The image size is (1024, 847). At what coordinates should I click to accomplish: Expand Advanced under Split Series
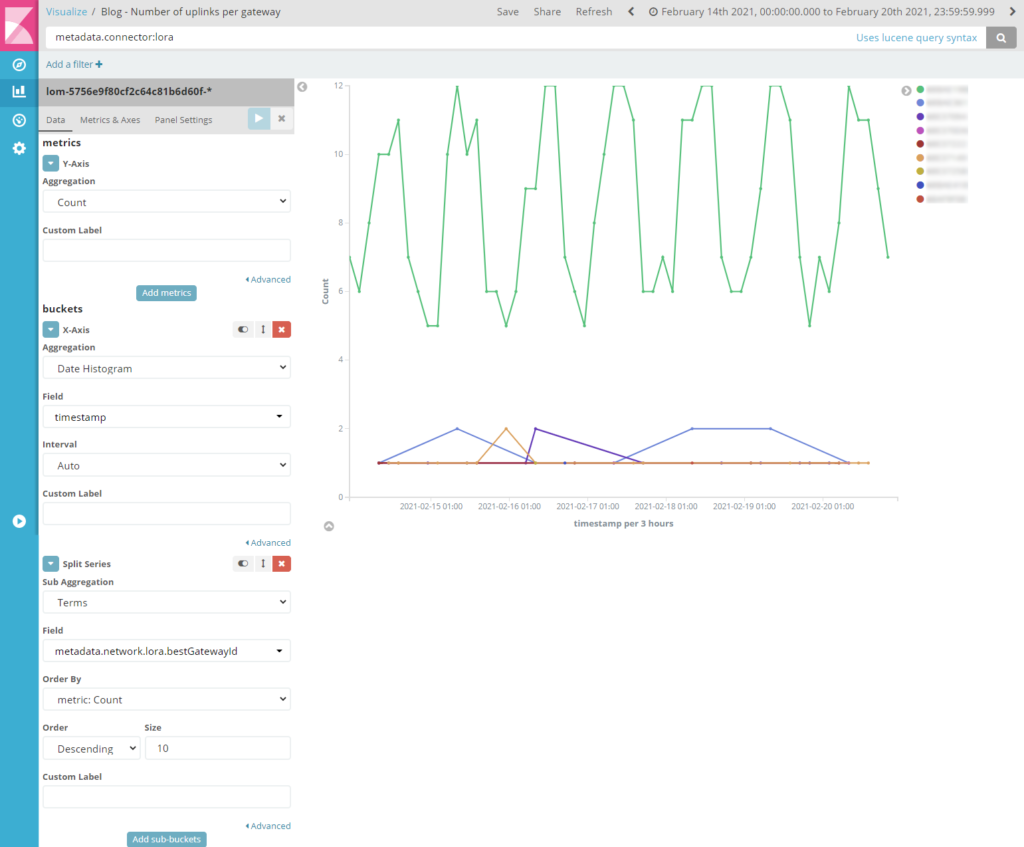click(x=268, y=826)
